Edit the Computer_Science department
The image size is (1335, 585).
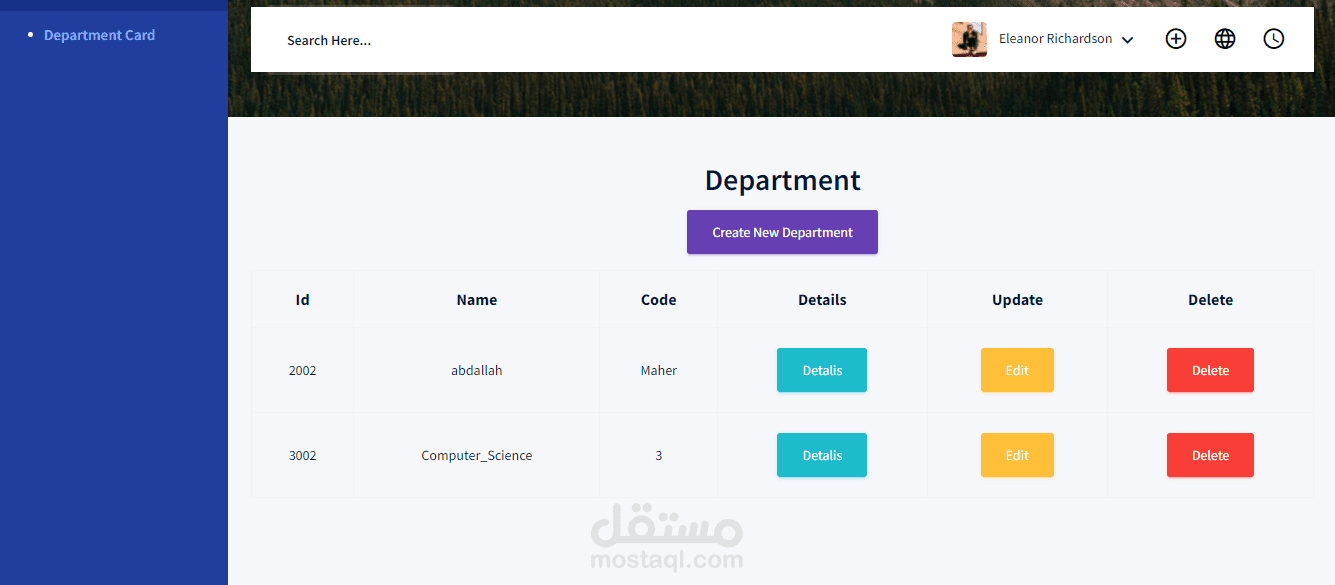[x=1017, y=455]
